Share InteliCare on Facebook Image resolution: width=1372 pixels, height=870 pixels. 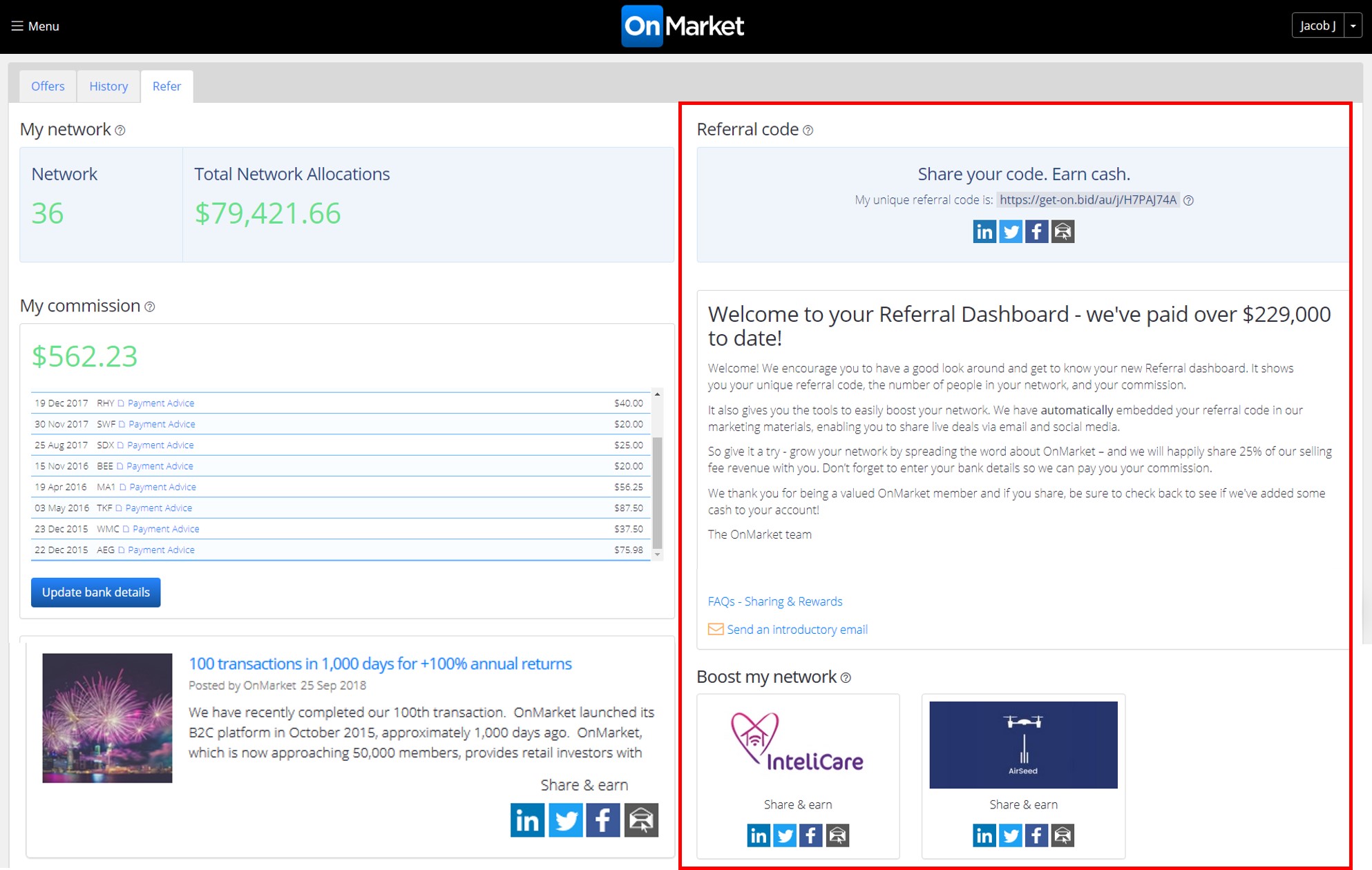(x=811, y=835)
